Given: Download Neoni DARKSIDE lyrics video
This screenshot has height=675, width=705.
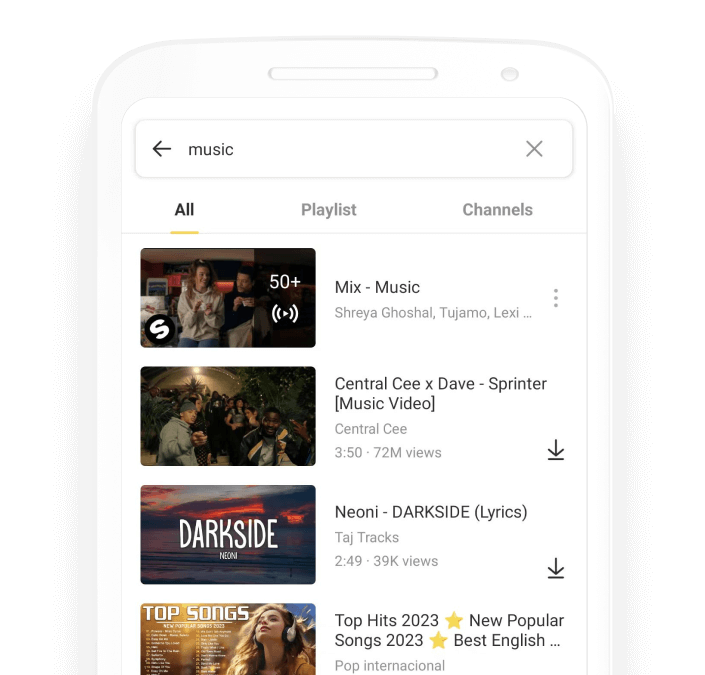Looking at the screenshot, I should 556,568.
